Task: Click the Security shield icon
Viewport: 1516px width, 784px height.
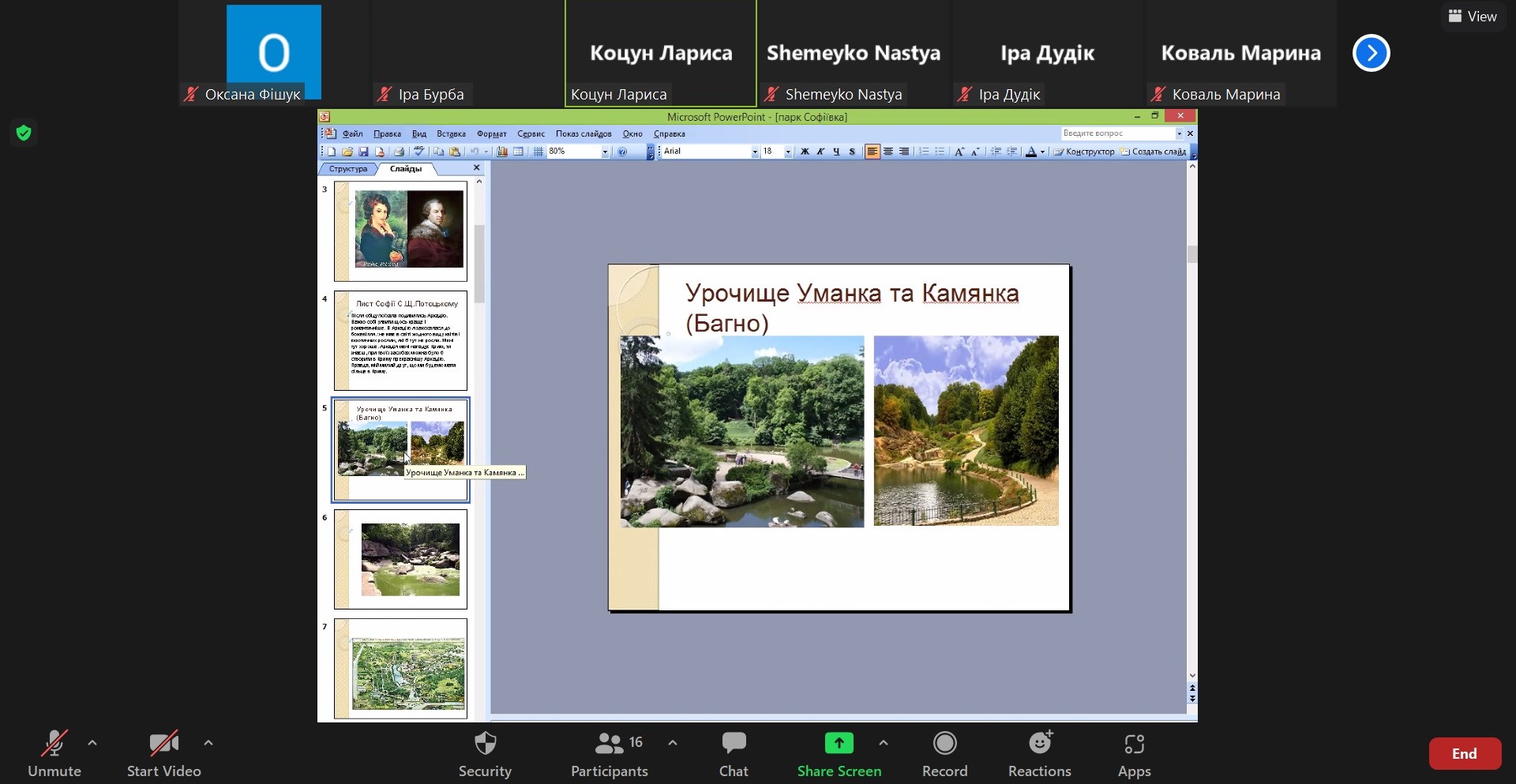Action: pyautogui.click(x=485, y=744)
